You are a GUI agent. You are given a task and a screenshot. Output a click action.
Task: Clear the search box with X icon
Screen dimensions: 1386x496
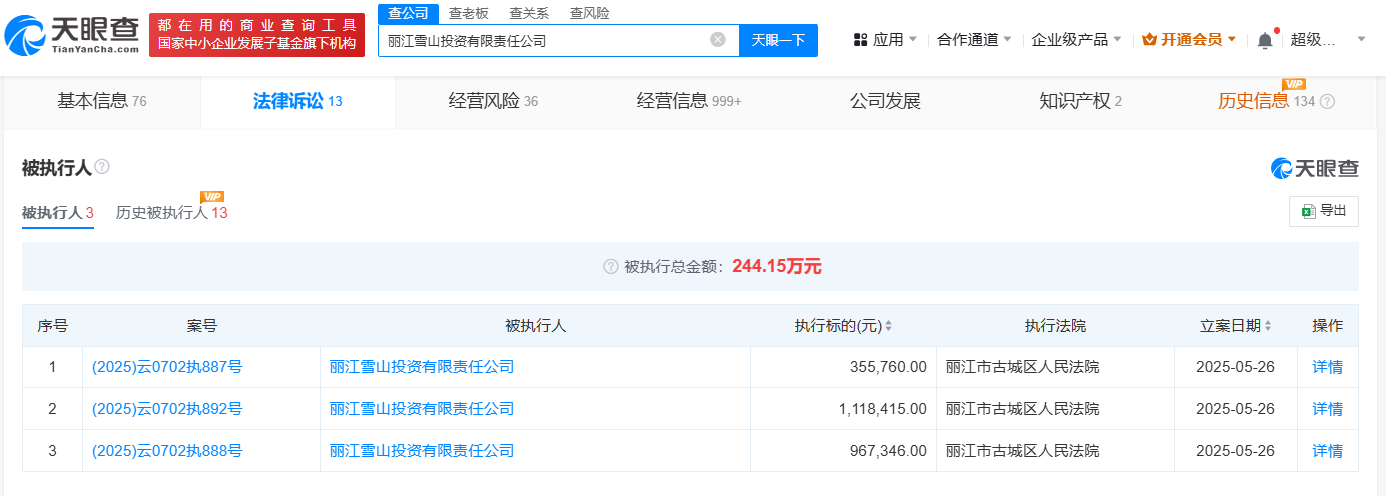(x=717, y=40)
